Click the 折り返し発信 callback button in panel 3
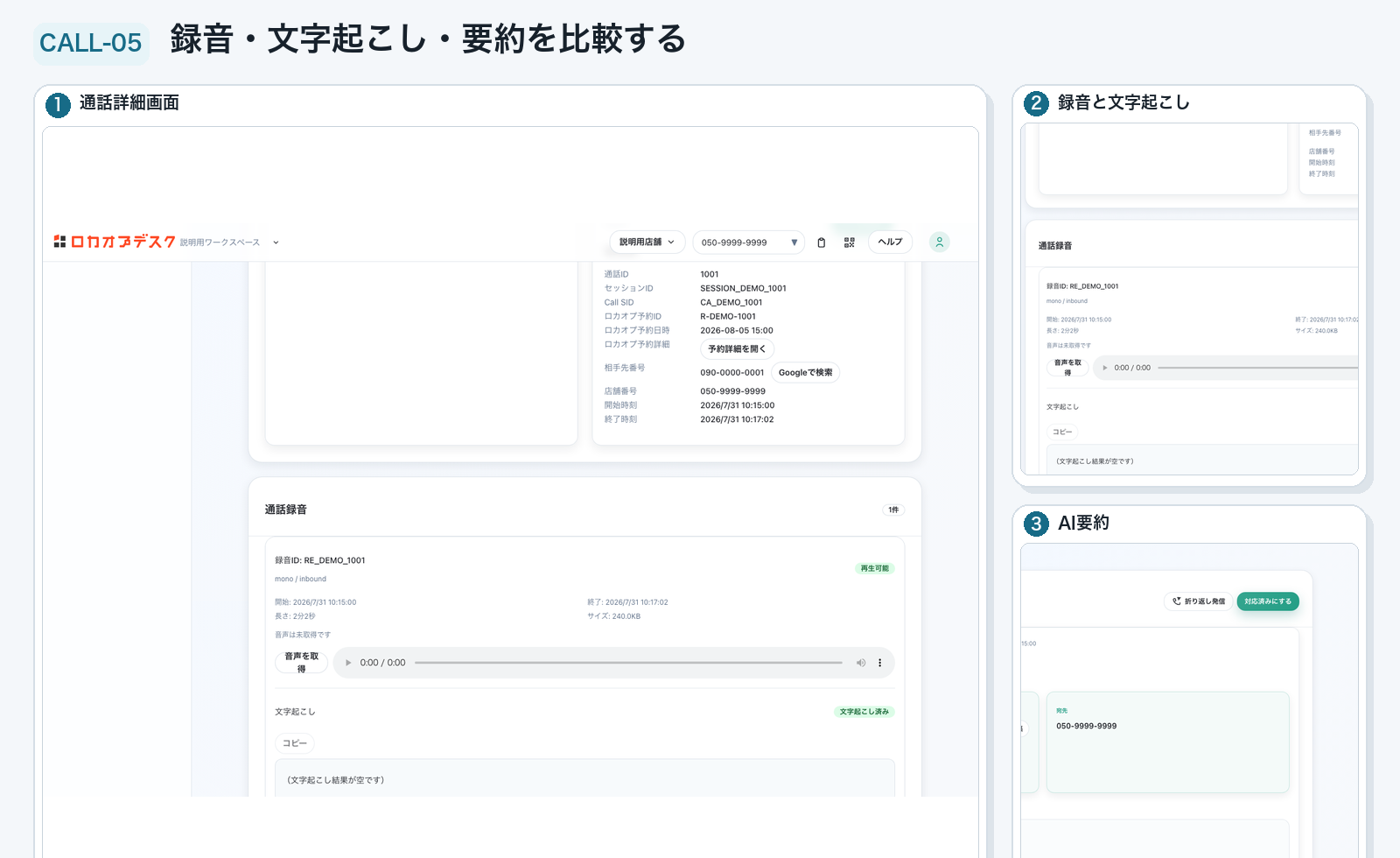 pos(1199,601)
